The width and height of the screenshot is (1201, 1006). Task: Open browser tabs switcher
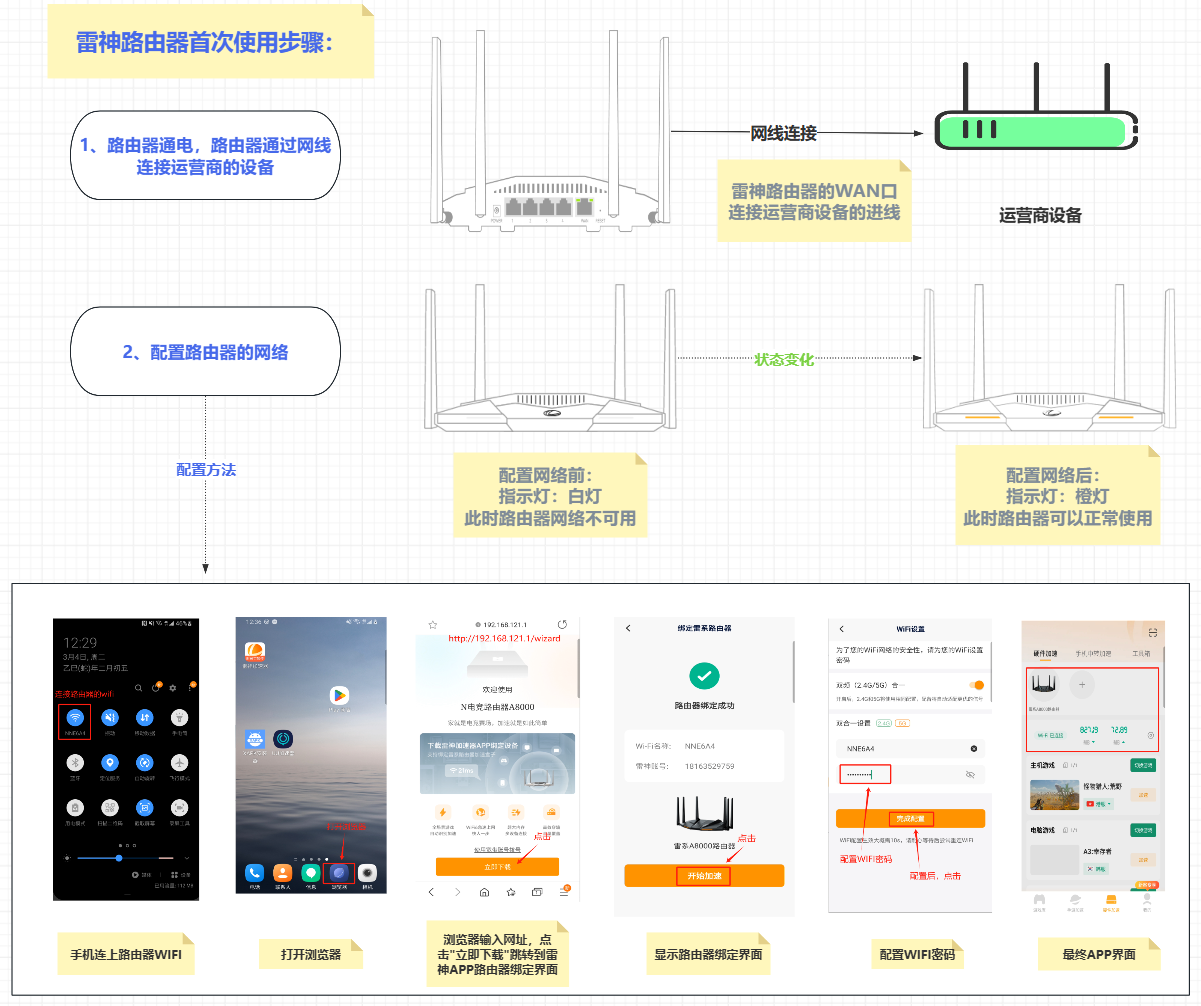[537, 891]
